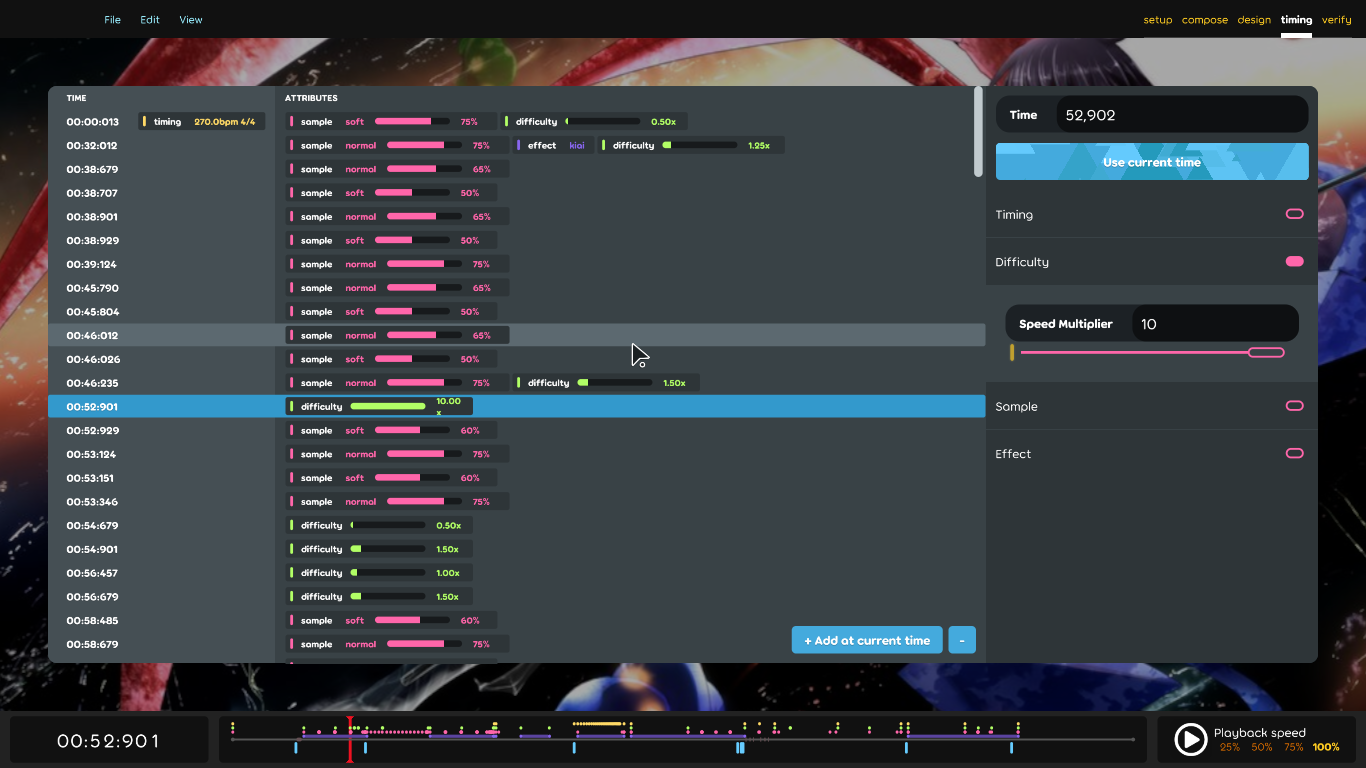
Task: Click the minus button to delete control point
Action: tap(961, 639)
